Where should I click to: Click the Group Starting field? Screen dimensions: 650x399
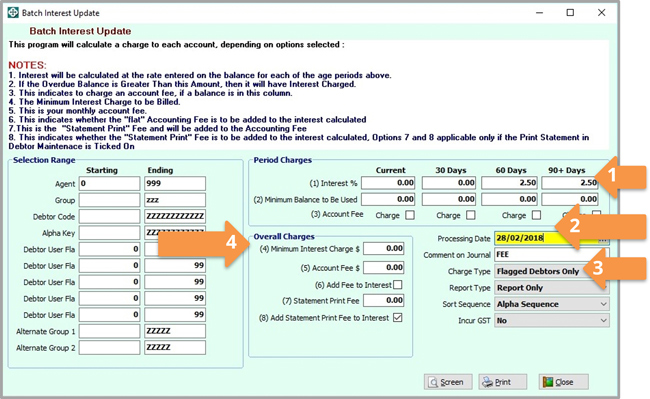(109, 200)
